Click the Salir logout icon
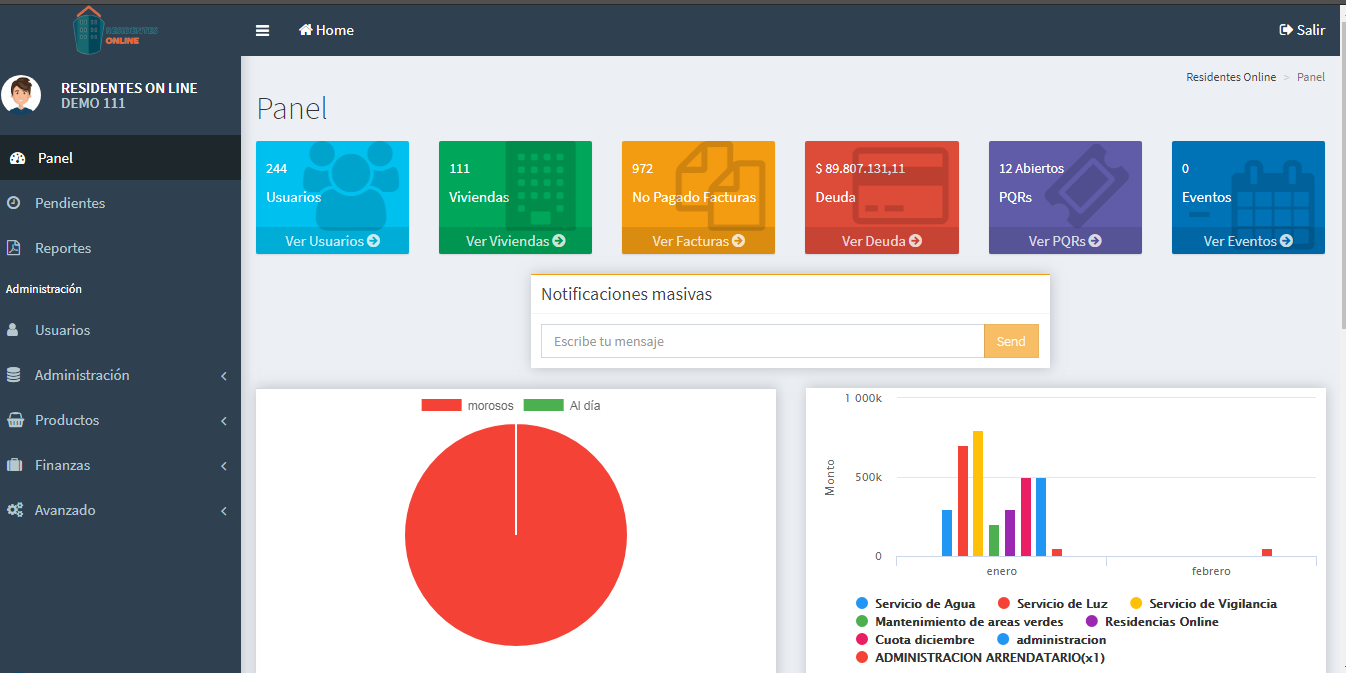Viewport: 1346px width, 673px height. tap(1286, 30)
